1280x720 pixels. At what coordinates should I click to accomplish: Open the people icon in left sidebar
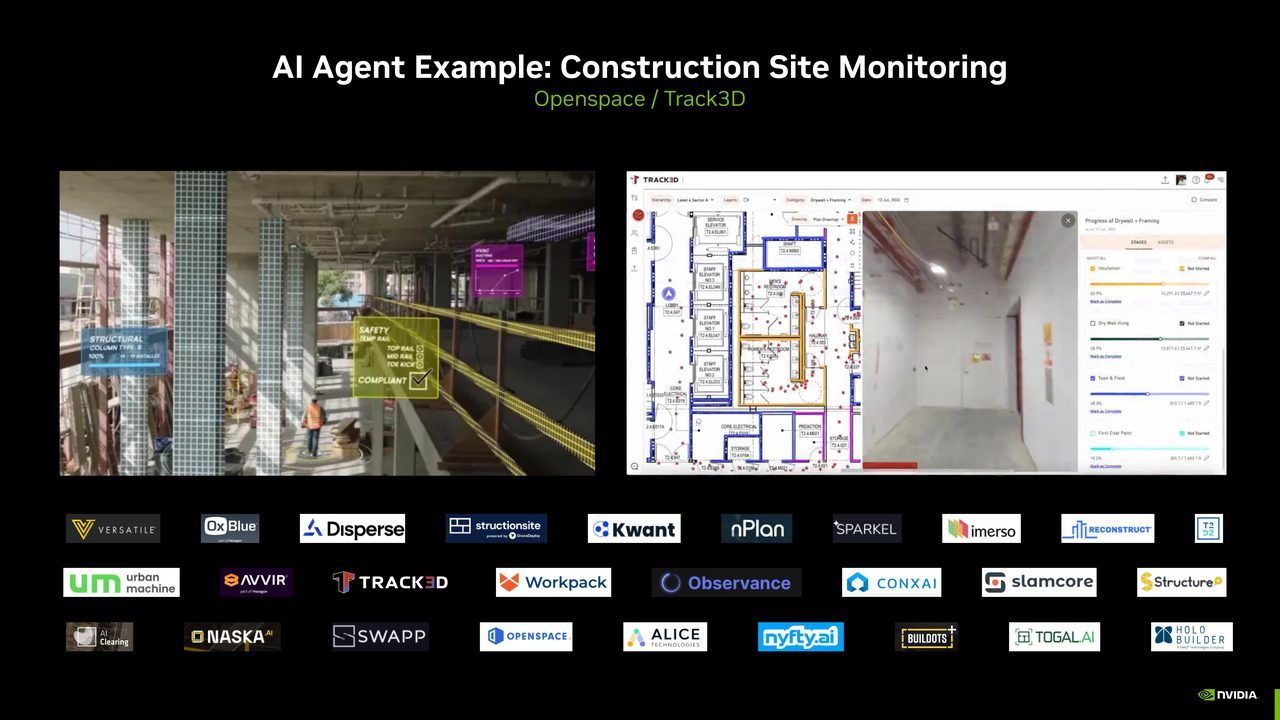(635, 233)
